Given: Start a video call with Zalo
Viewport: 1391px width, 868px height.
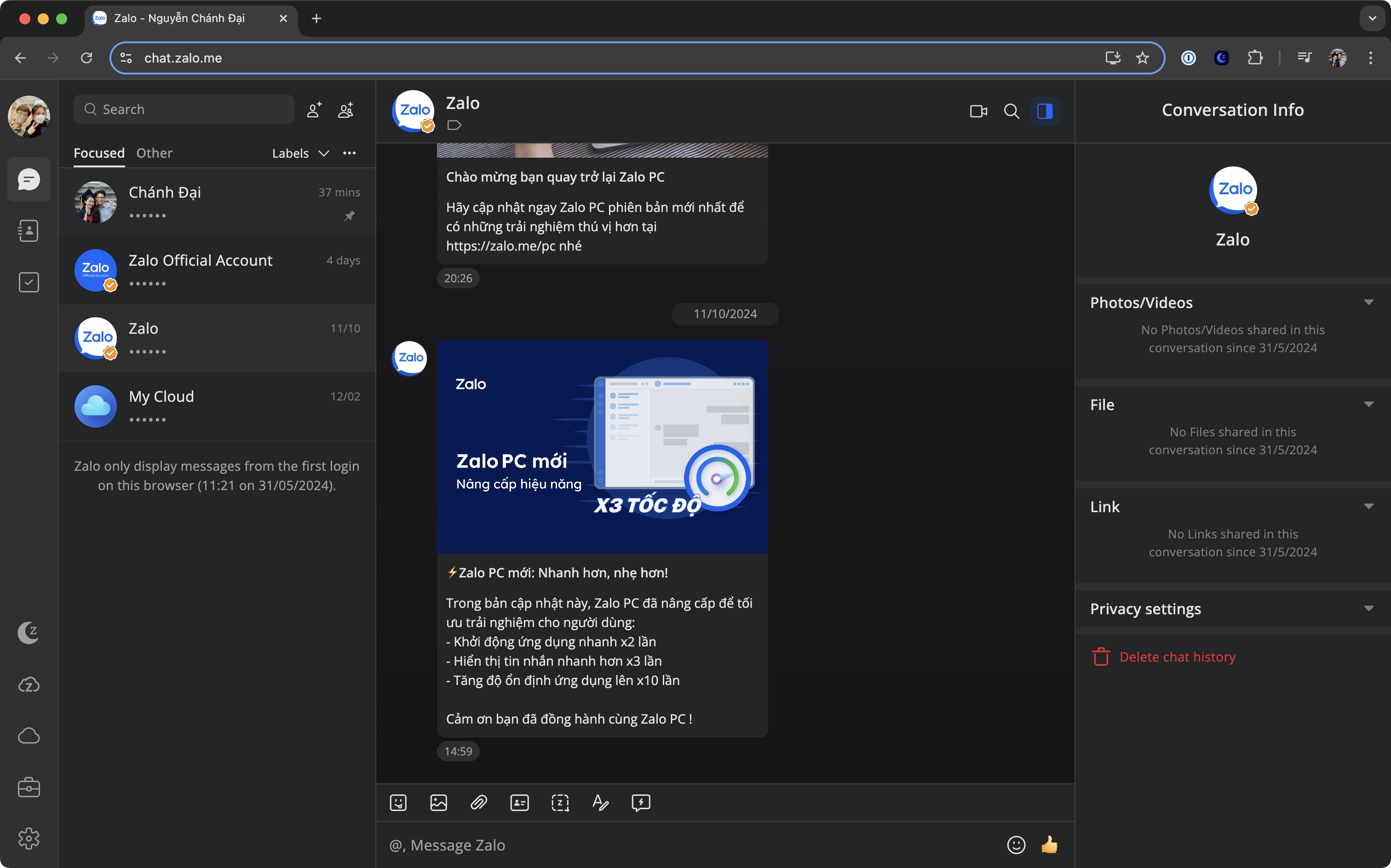Looking at the screenshot, I should pos(979,111).
